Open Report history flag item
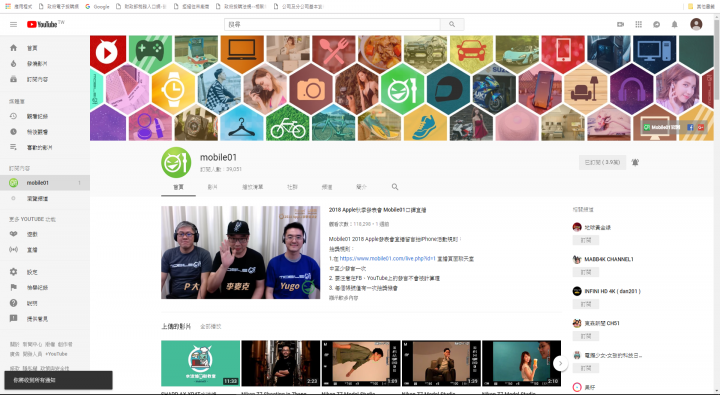 pos(45,288)
